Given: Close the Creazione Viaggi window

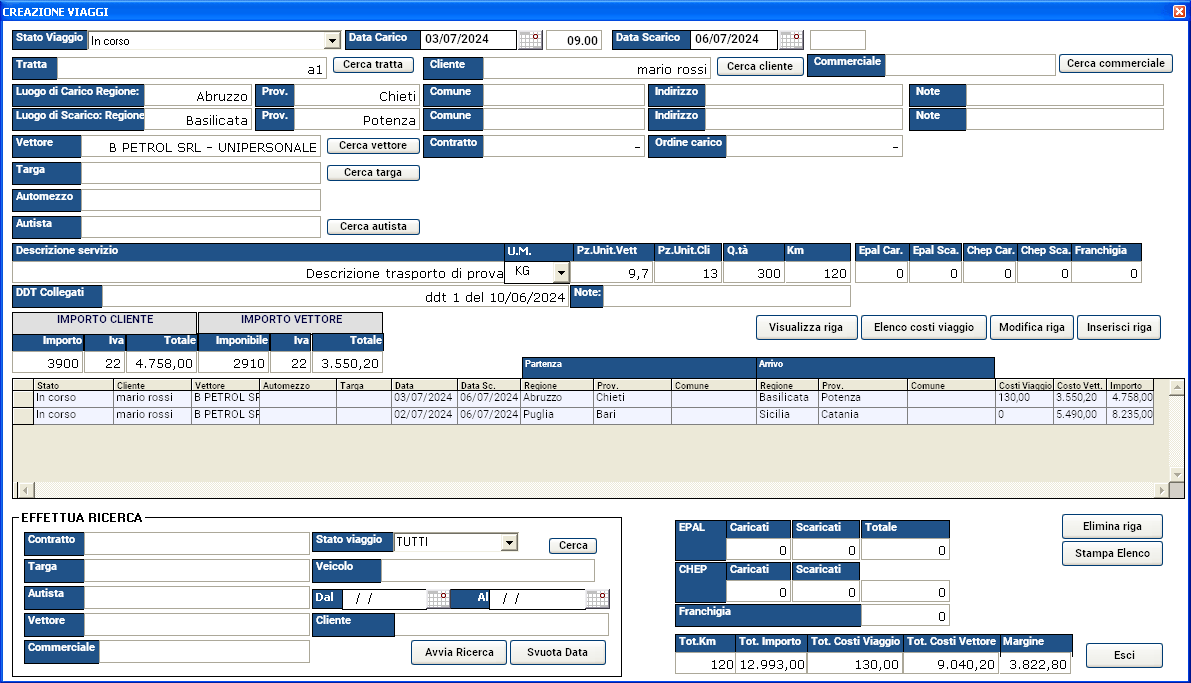Looking at the screenshot, I should pos(1179,11).
